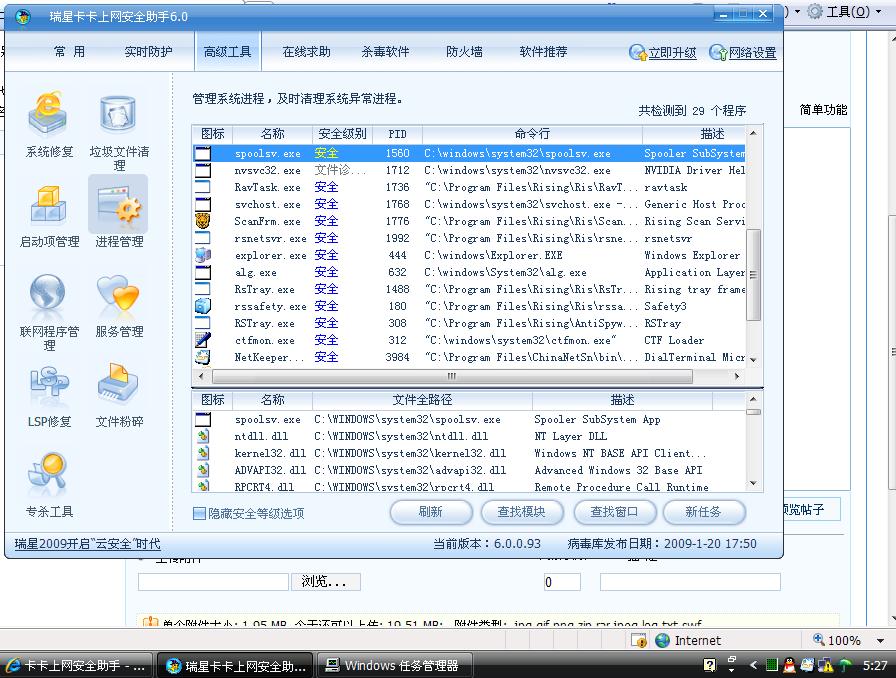Click the rssafety.exe process icon
The image size is (896, 678).
point(202,306)
